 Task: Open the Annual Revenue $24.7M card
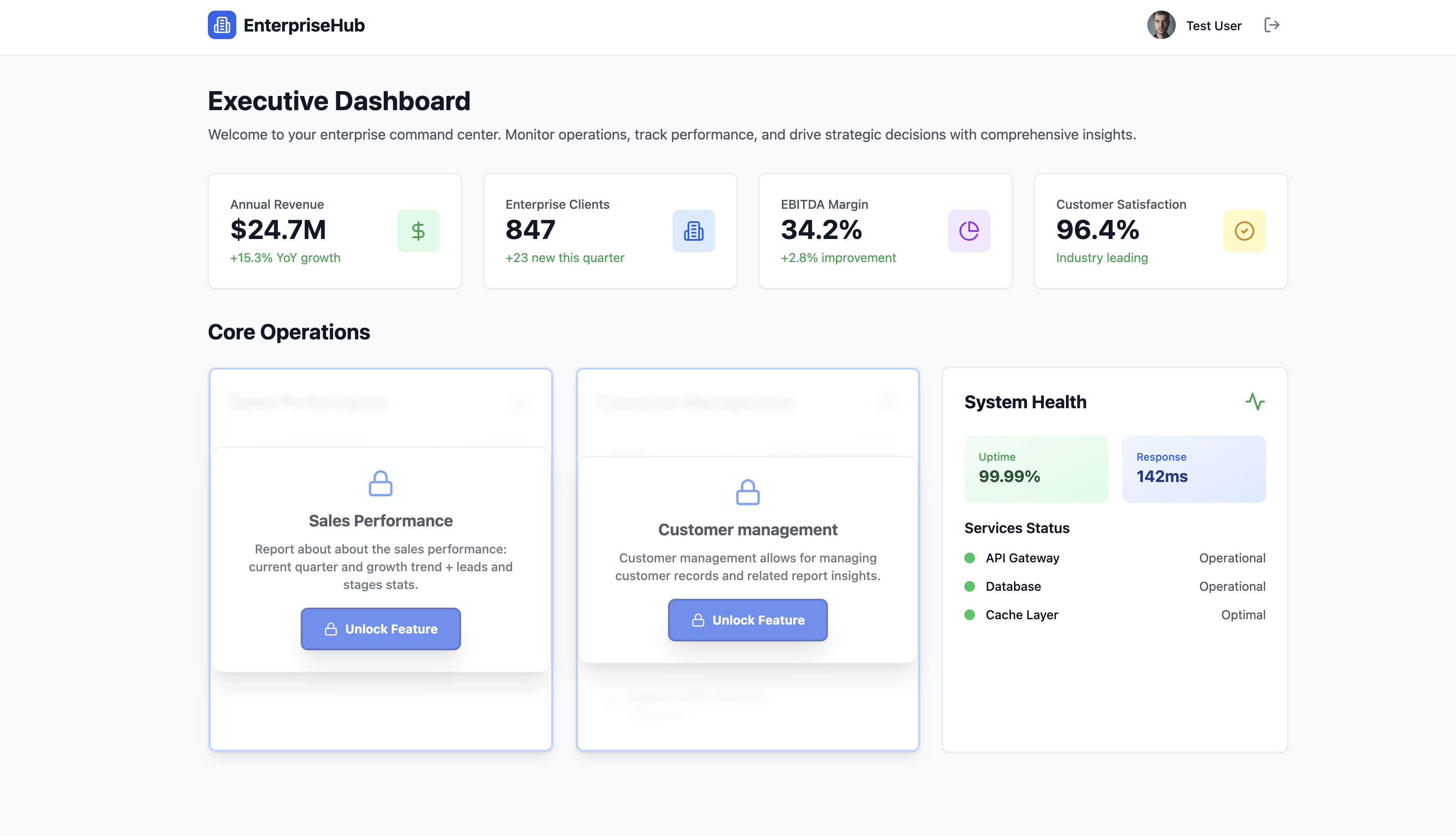click(x=334, y=231)
